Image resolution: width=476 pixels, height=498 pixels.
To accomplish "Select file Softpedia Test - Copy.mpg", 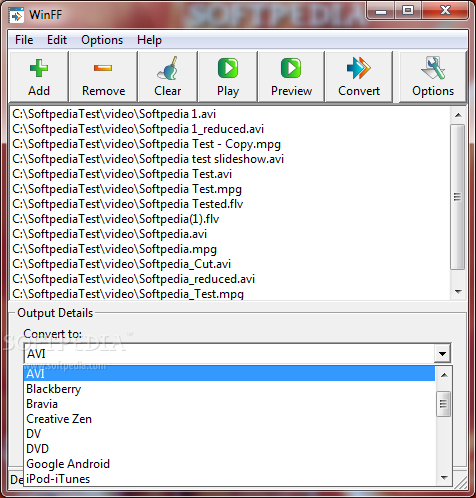I will coord(230,144).
